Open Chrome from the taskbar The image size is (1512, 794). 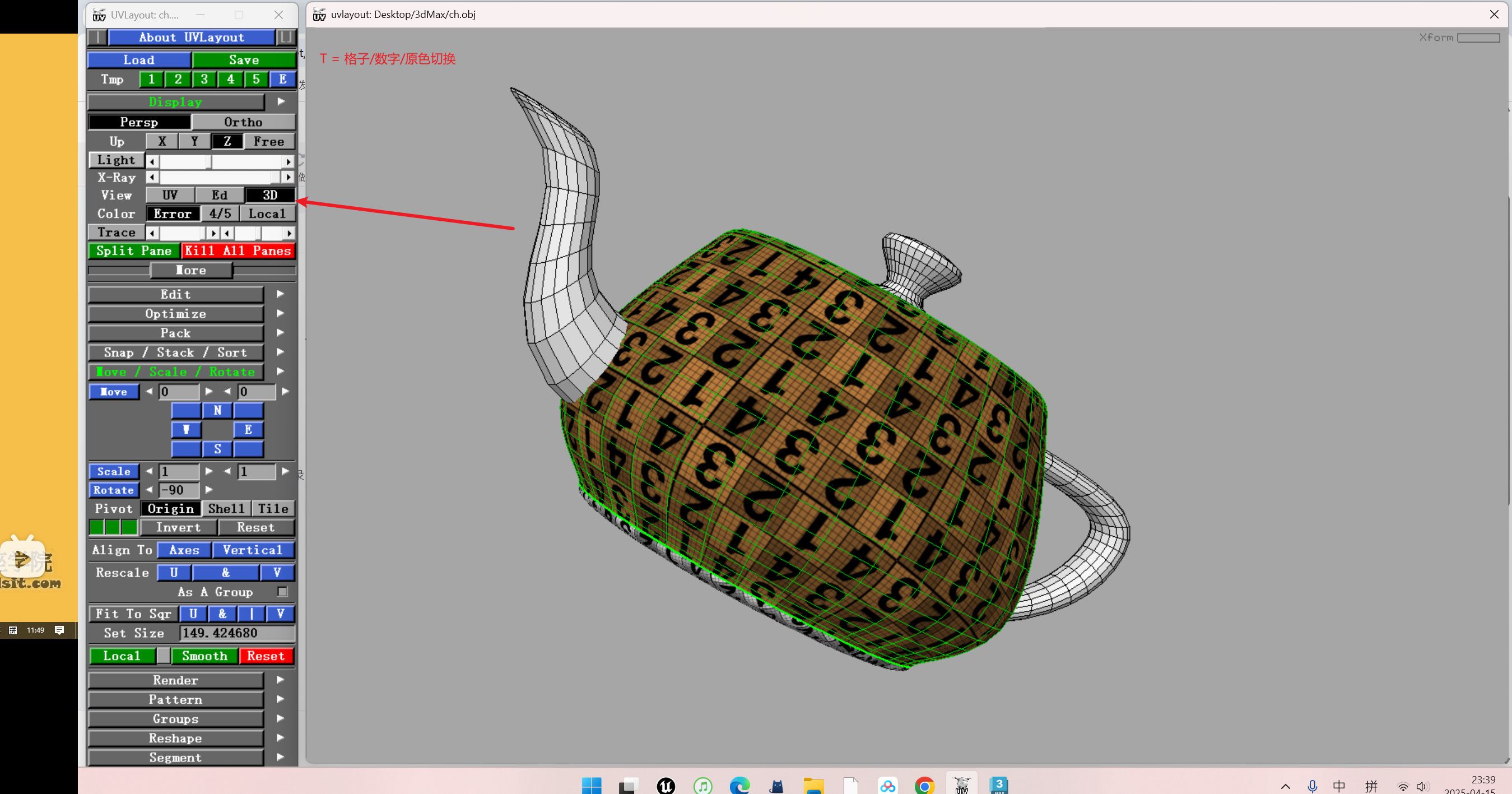[924, 785]
